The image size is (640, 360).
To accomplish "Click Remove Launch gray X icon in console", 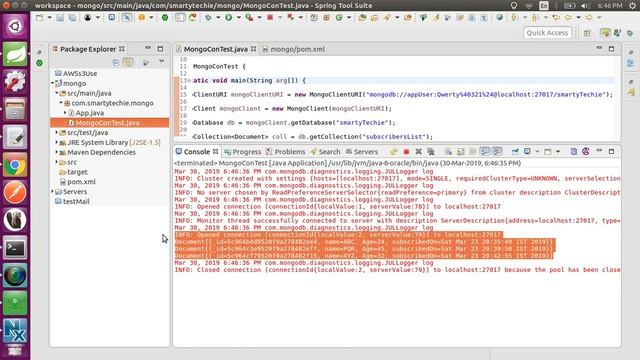I will pyautogui.click(x=418, y=152).
